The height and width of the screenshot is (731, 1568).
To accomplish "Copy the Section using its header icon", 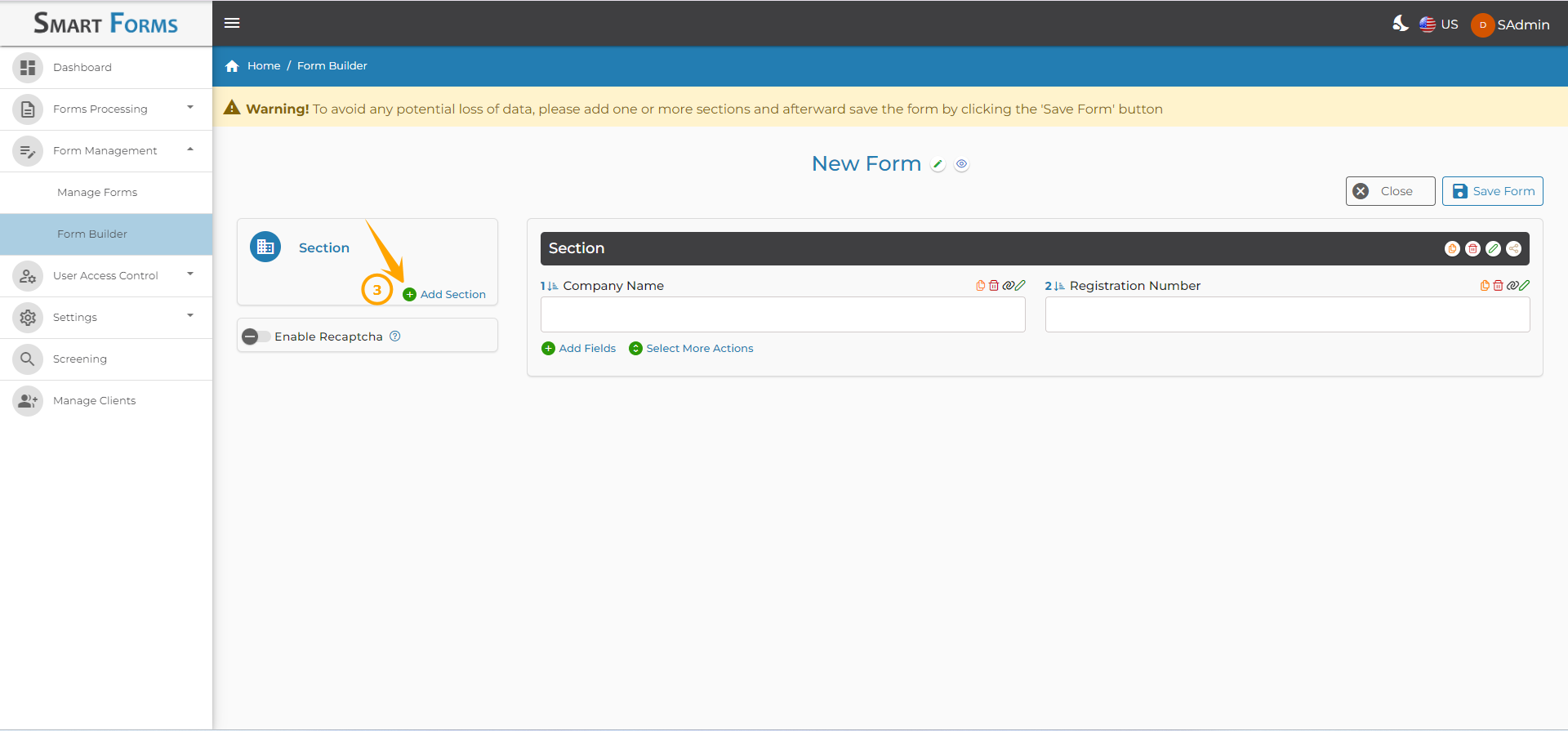I will pos(1452,249).
